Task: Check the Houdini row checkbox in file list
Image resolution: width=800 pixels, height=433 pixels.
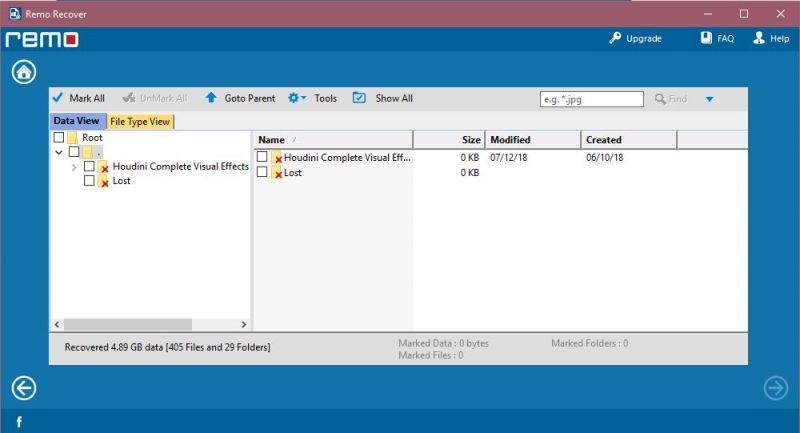Action: click(262, 157)
